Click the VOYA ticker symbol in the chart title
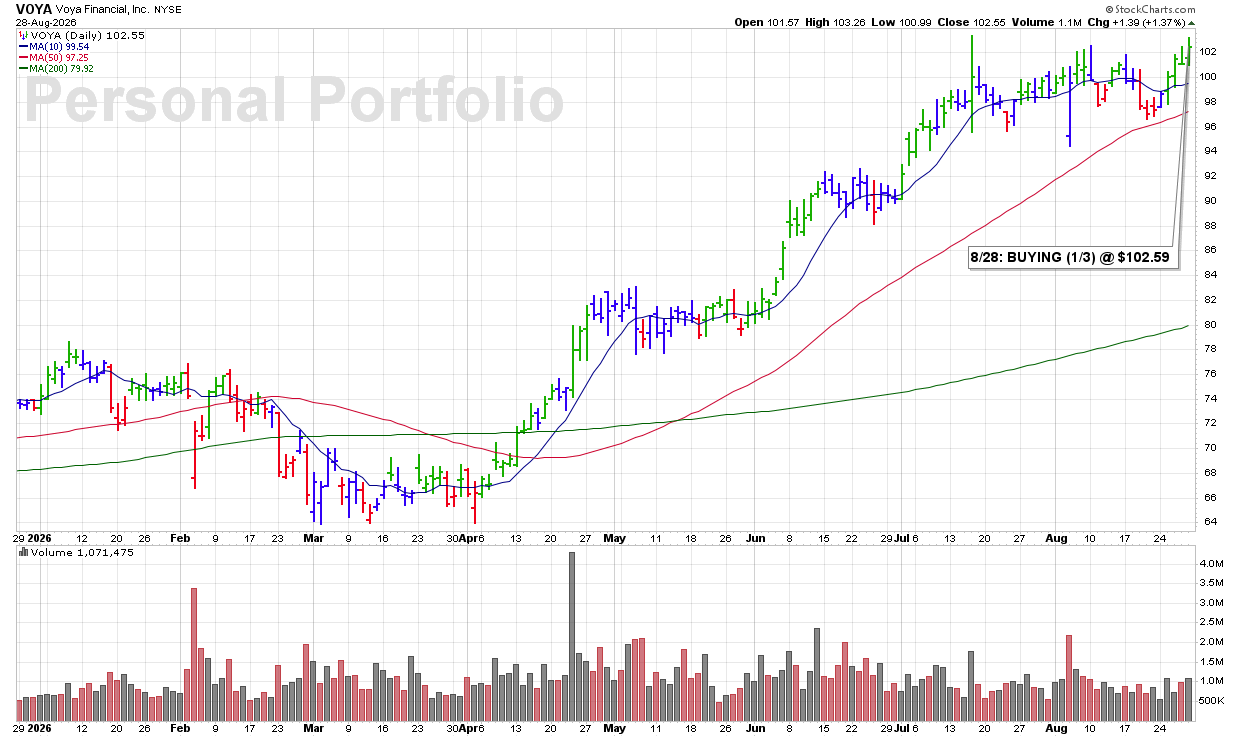The width and height of the screenshot is (1240, 737). click(34, 8)
